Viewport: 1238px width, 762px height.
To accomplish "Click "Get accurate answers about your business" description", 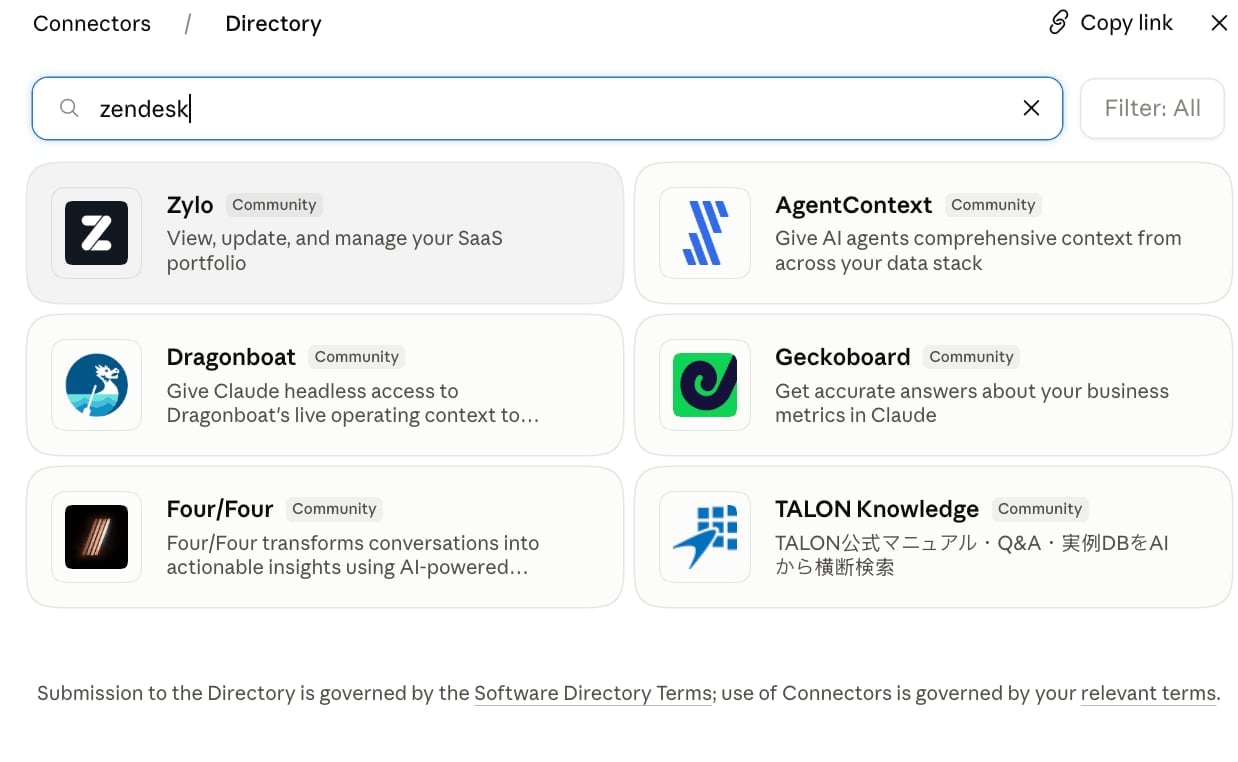I will point(972,403).
